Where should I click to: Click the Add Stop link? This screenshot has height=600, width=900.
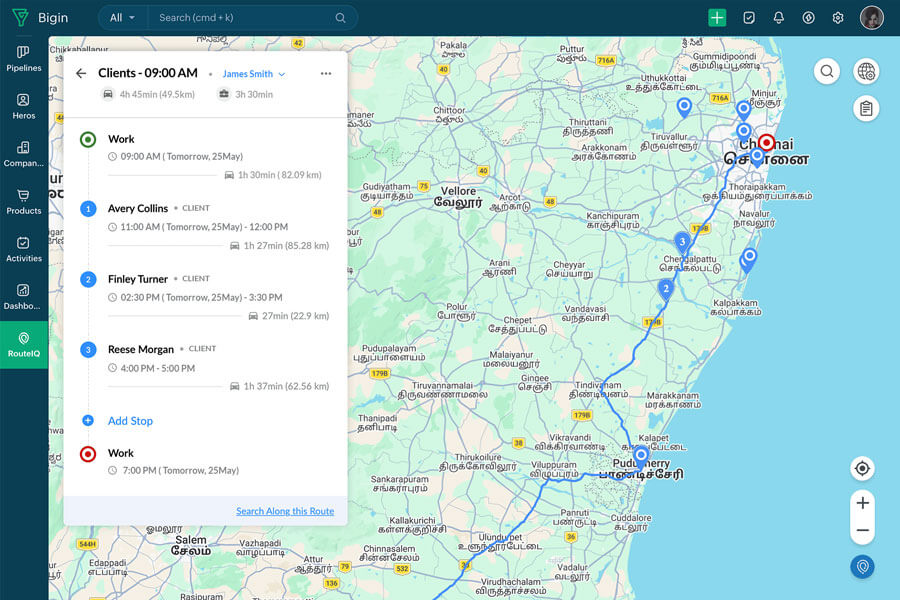(130, 421)
